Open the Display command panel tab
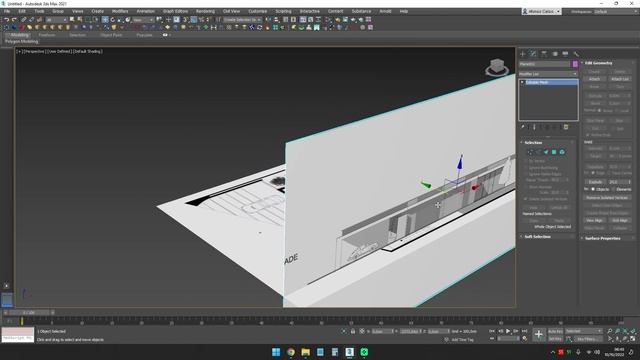 tap(565, 54)
